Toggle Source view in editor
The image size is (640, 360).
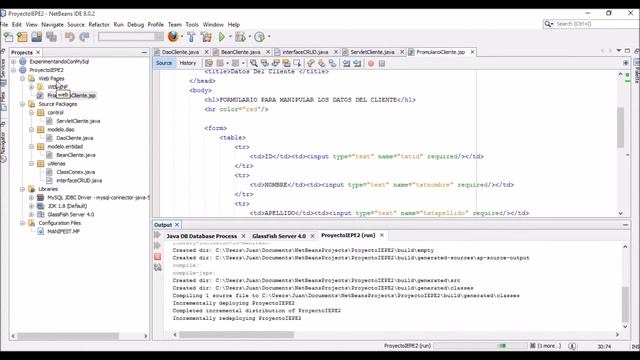coord(164,63)
